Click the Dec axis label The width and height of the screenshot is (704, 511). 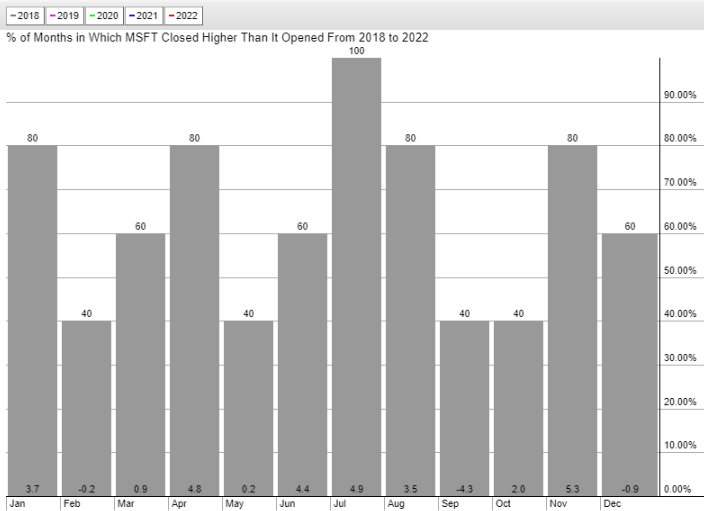pyautogui.click(x=612, y=504)
